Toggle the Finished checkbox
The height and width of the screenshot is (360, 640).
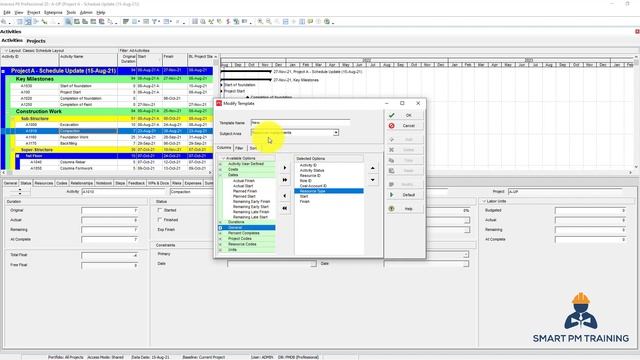pyautogui.click(x=160, y=220)
